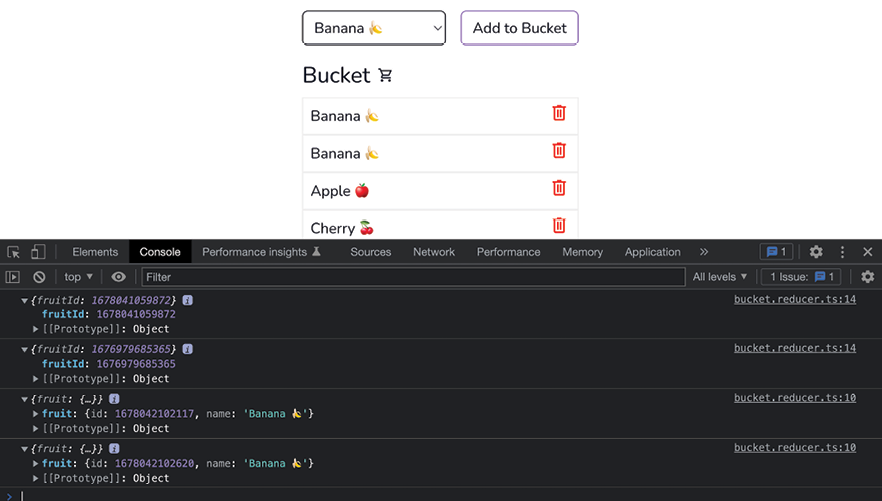Expand Prototype under fruitId 1678041059872
Image resolution: width=882 pixels, height=501 pixels.
point(35,329)
